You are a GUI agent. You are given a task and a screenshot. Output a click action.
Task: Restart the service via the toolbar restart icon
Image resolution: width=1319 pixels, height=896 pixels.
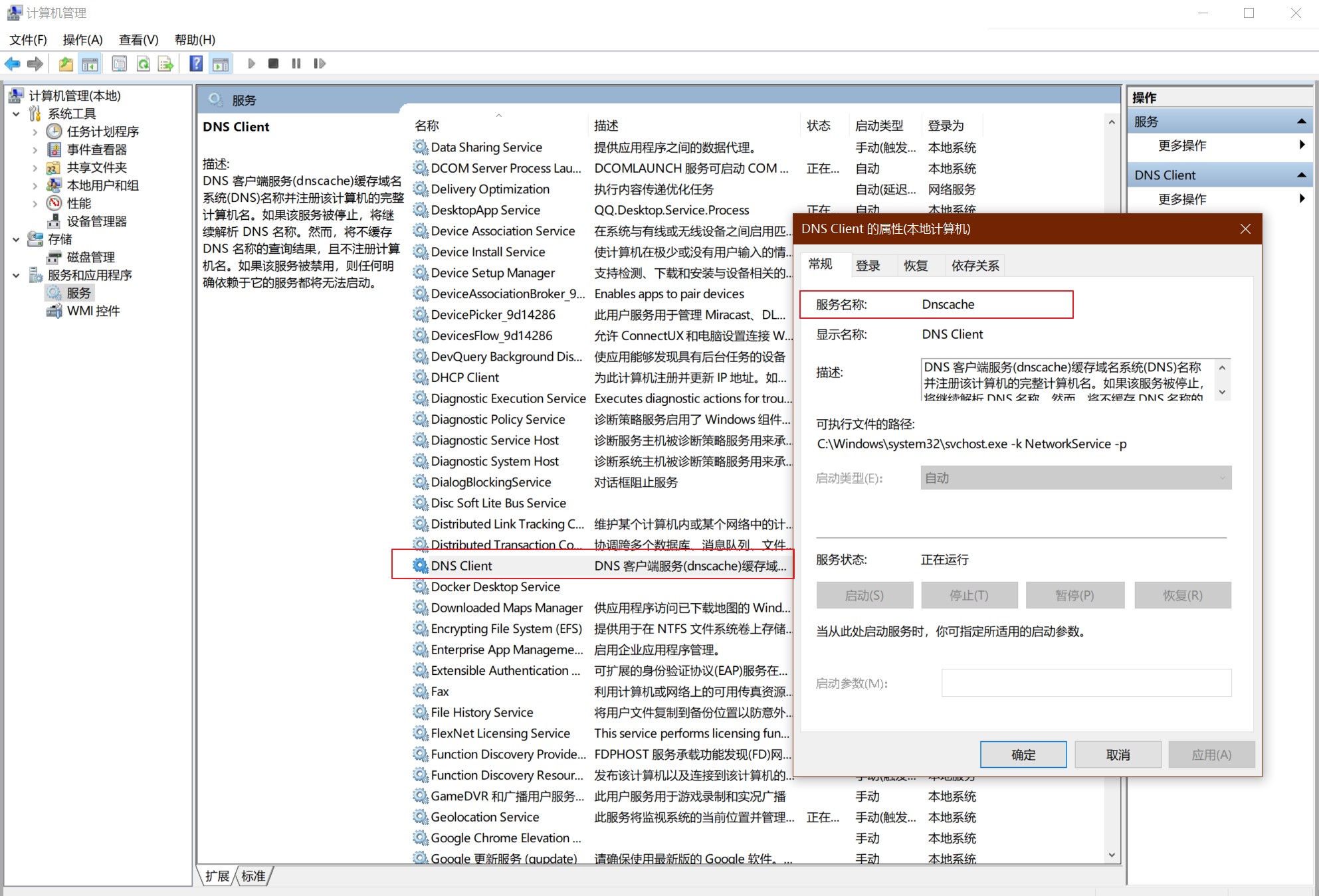pos(320,63)
